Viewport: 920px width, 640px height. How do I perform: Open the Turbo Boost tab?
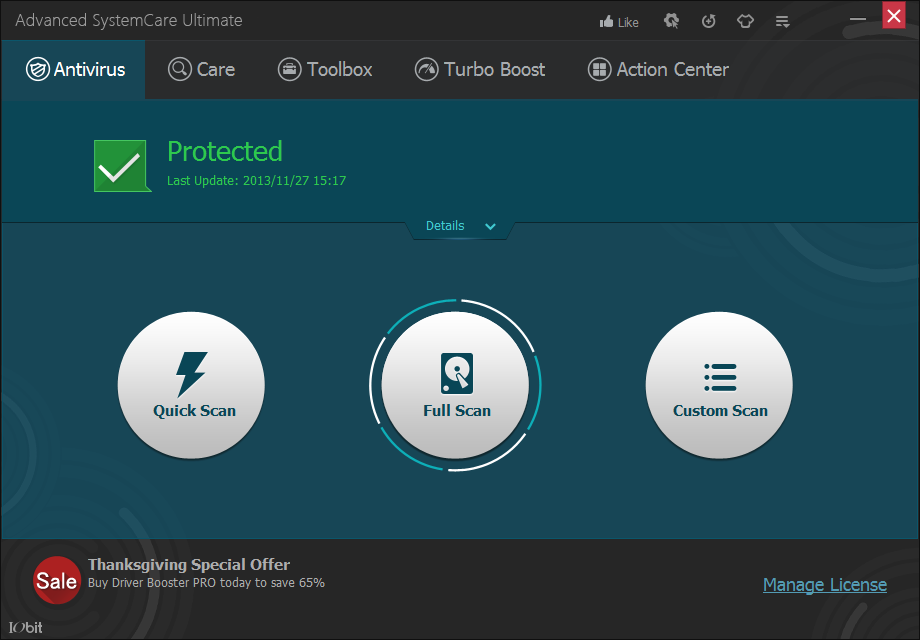point(480,69)
